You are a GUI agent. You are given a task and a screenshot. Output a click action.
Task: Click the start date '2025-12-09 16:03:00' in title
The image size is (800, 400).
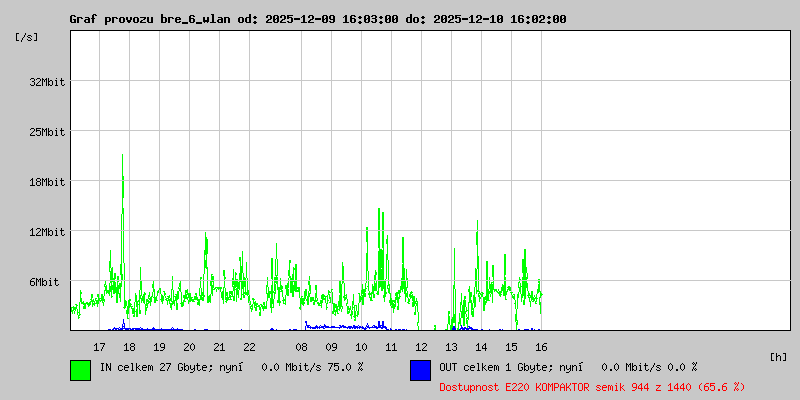(332, 19)
